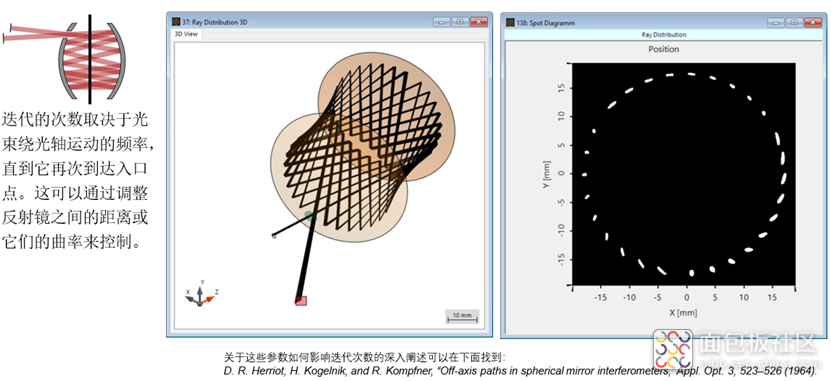This screenshot has width=831, height=381.
Task: Close the Ray Distribution 3D window
Action: 479,22
